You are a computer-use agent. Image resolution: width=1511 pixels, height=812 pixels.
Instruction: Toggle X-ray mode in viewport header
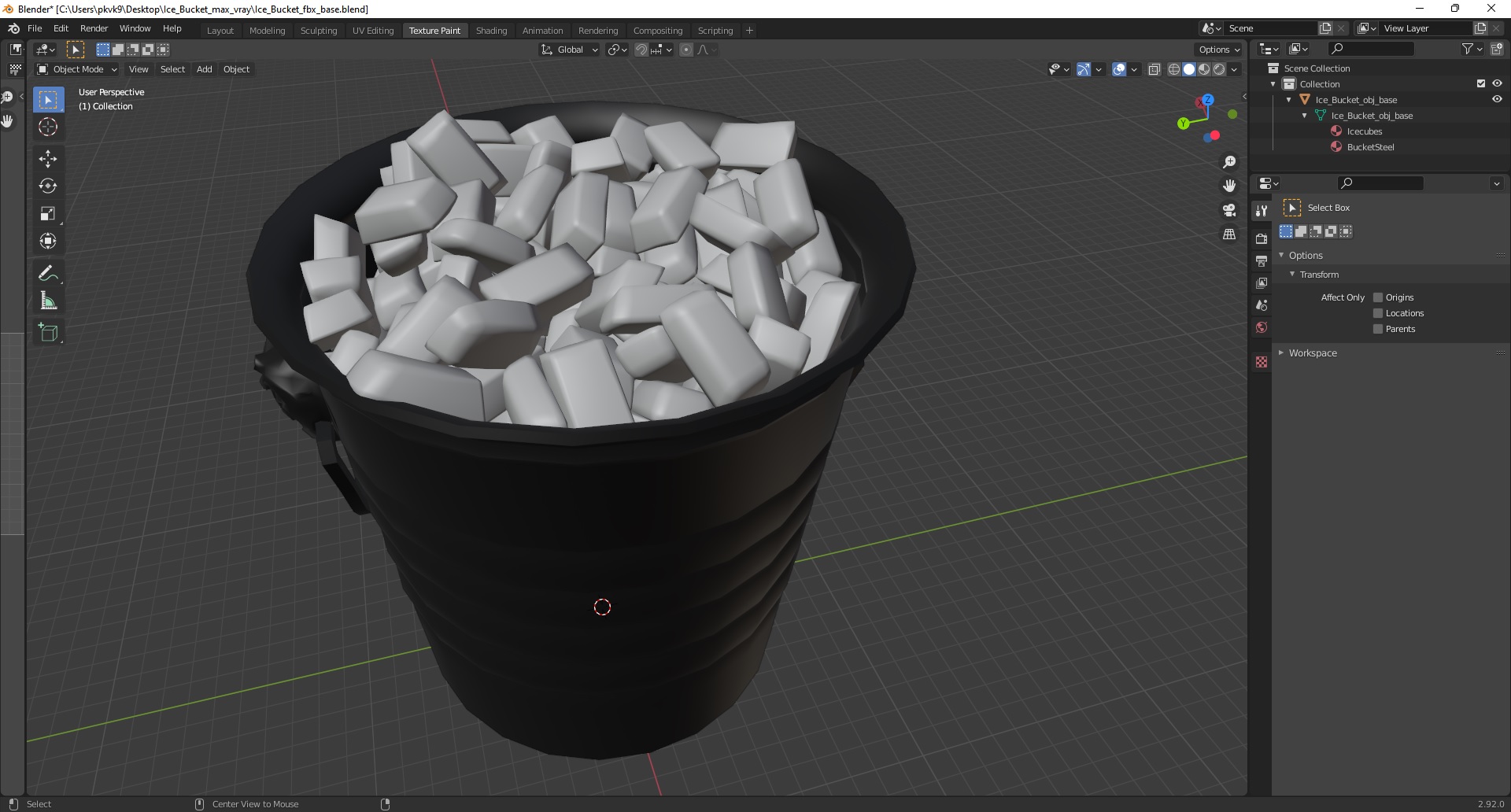pyautogui.click(x=1154, y=69)
